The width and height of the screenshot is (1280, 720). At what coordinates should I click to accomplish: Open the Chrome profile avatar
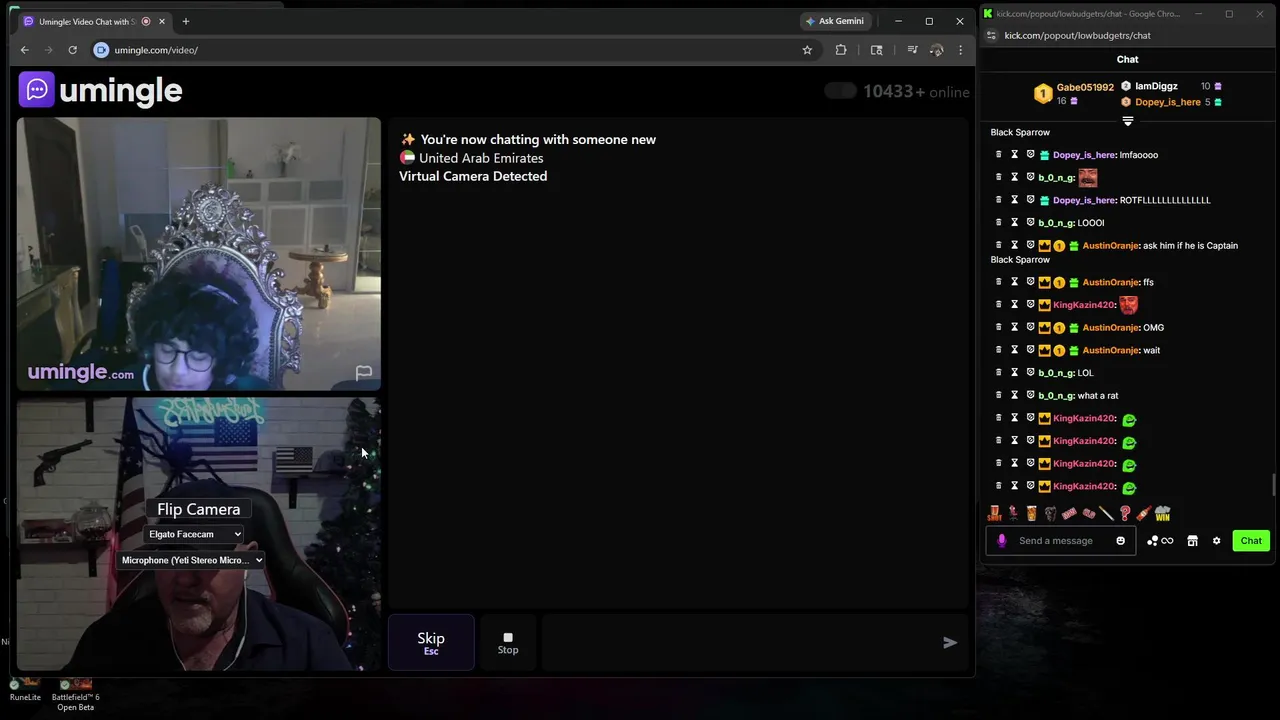[936, 50]
